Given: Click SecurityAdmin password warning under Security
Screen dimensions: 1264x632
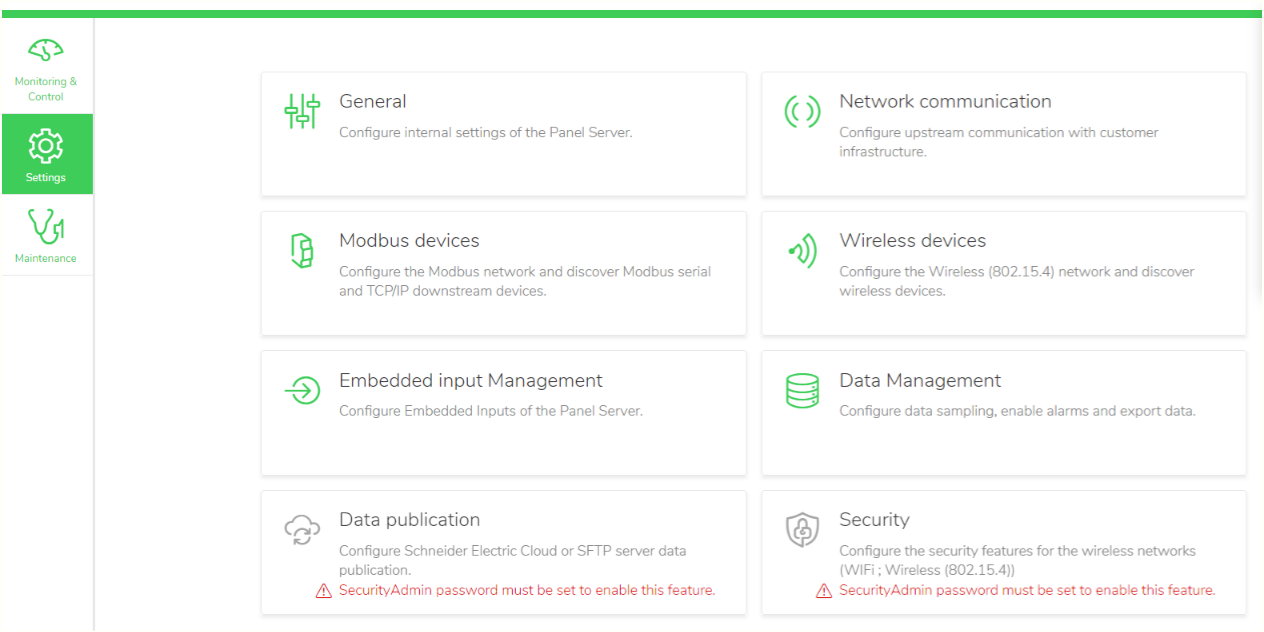Looking at the screenshot, I should [x=1027, y=591].
